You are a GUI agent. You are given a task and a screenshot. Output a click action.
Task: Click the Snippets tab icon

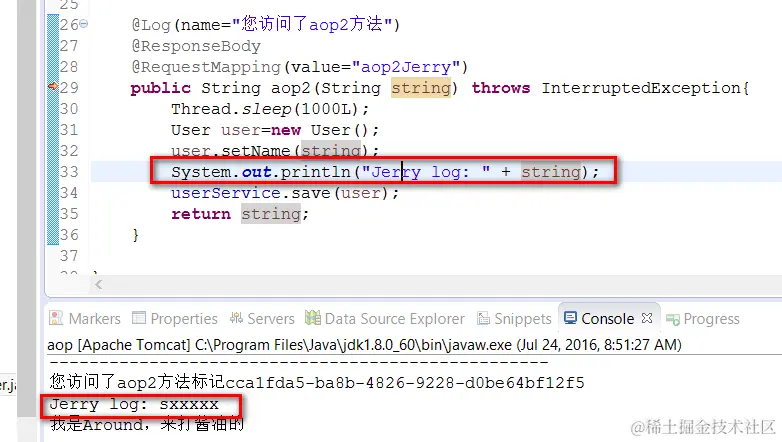tap(483, 318)
